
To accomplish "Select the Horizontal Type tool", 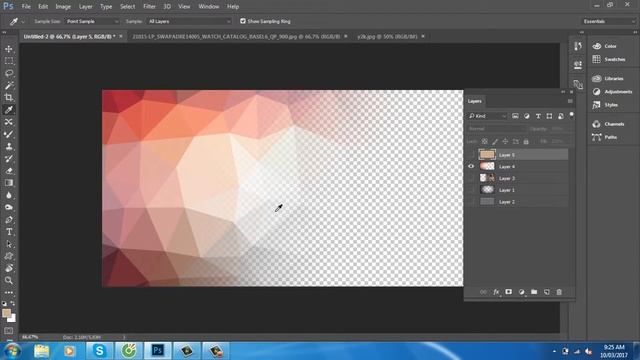I will coord(9,232).
